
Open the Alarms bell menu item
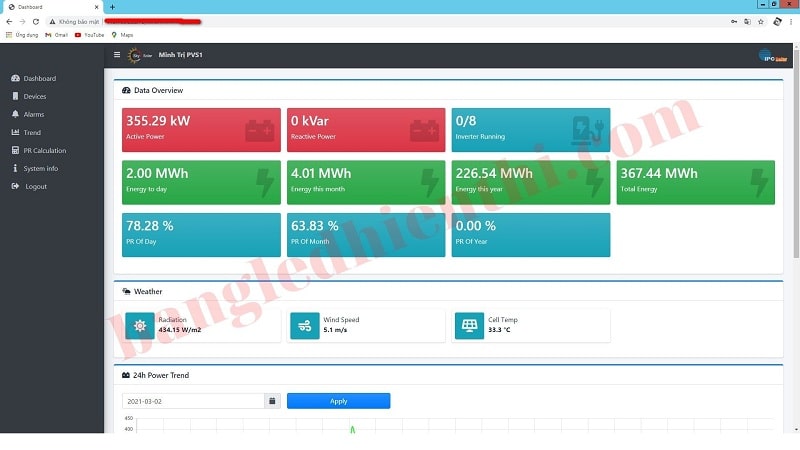coord(33,115)
